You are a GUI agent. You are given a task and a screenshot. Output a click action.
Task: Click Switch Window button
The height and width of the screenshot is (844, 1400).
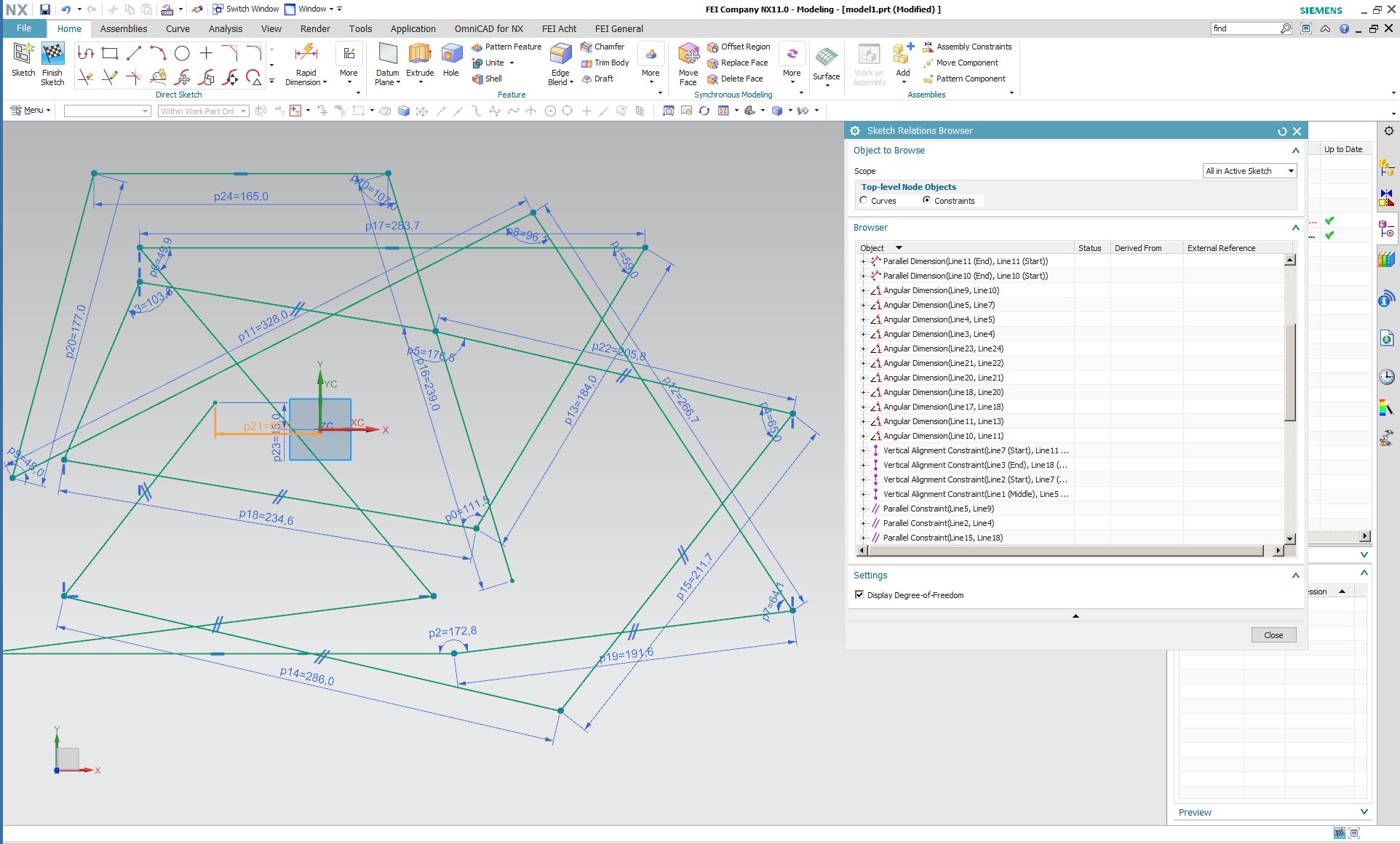[246, 9]
